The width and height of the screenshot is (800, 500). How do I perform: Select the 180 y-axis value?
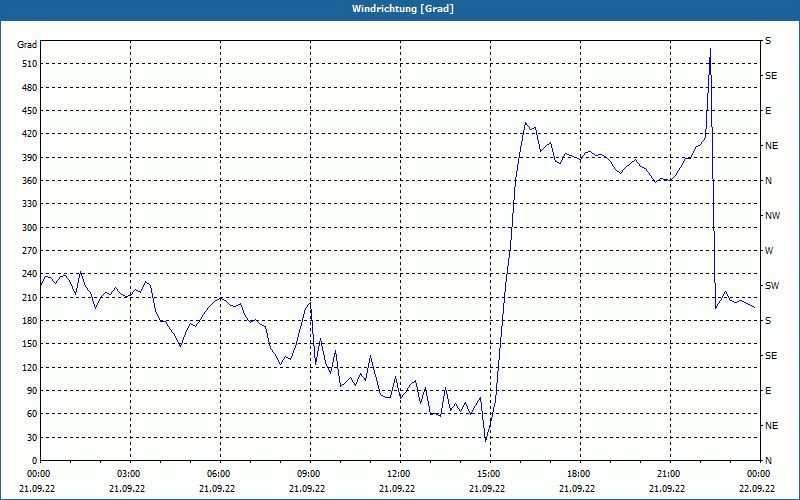[x=29, y=321]
